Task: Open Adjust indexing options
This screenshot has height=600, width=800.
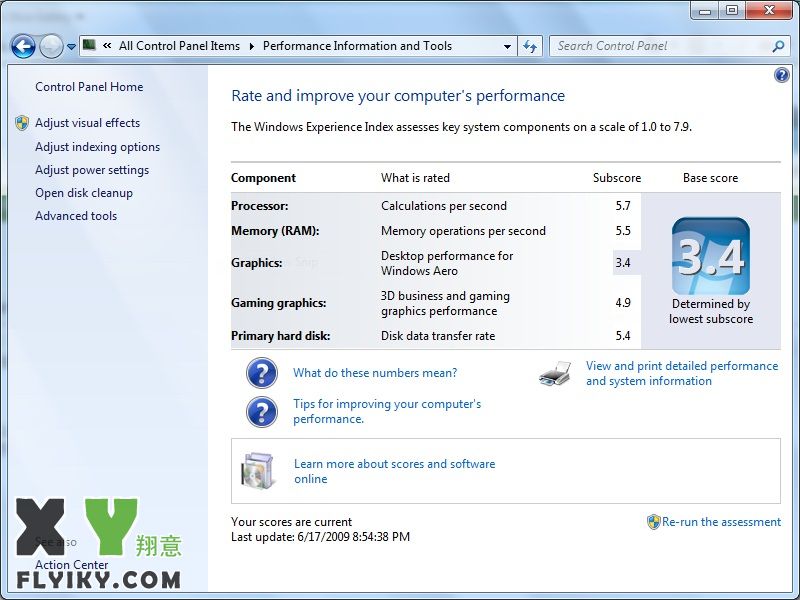Action: pos(97,147)
